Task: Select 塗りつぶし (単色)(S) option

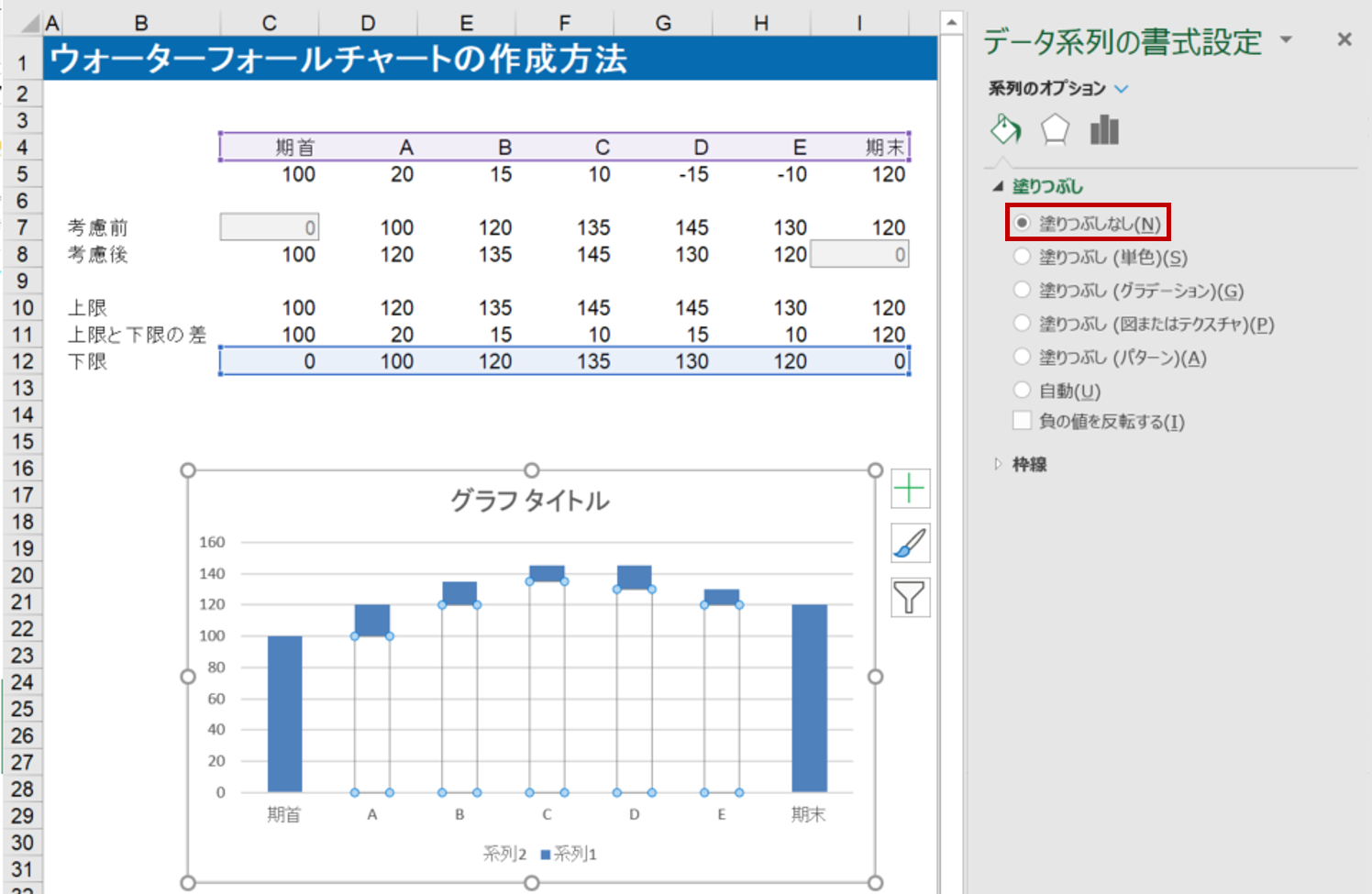Action: tap(1022, 258)
